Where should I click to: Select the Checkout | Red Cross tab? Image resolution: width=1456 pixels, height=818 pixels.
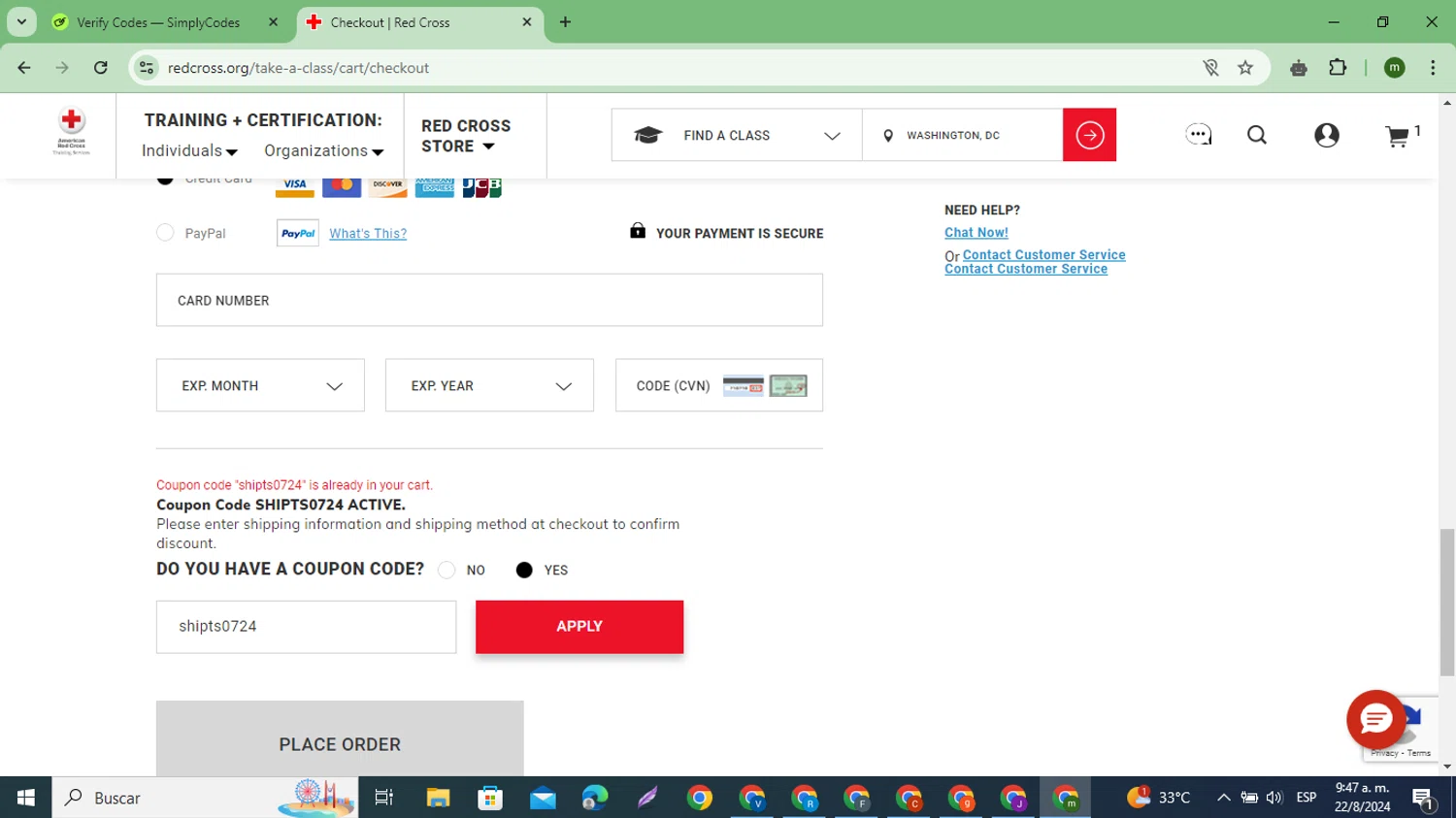click(x=420, y=22)
